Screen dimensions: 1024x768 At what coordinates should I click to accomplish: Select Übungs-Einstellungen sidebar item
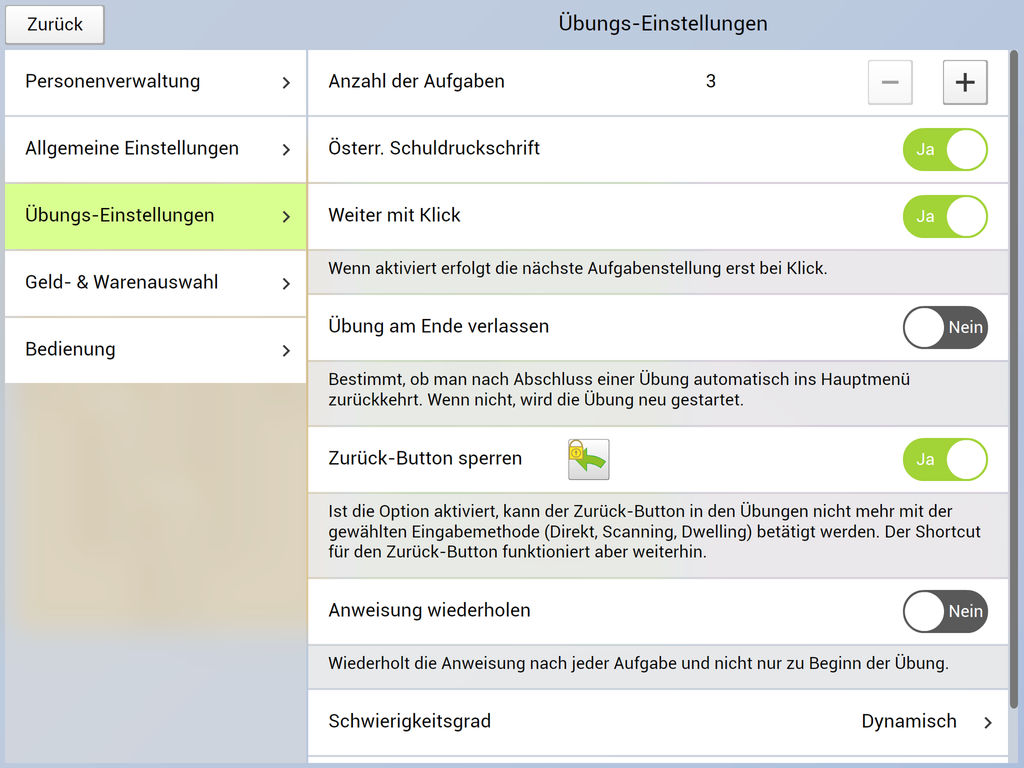pyautogui.click(x=155, y=216)
